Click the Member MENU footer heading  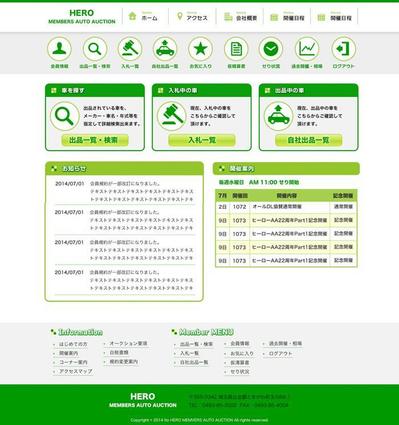pos(206,332)
